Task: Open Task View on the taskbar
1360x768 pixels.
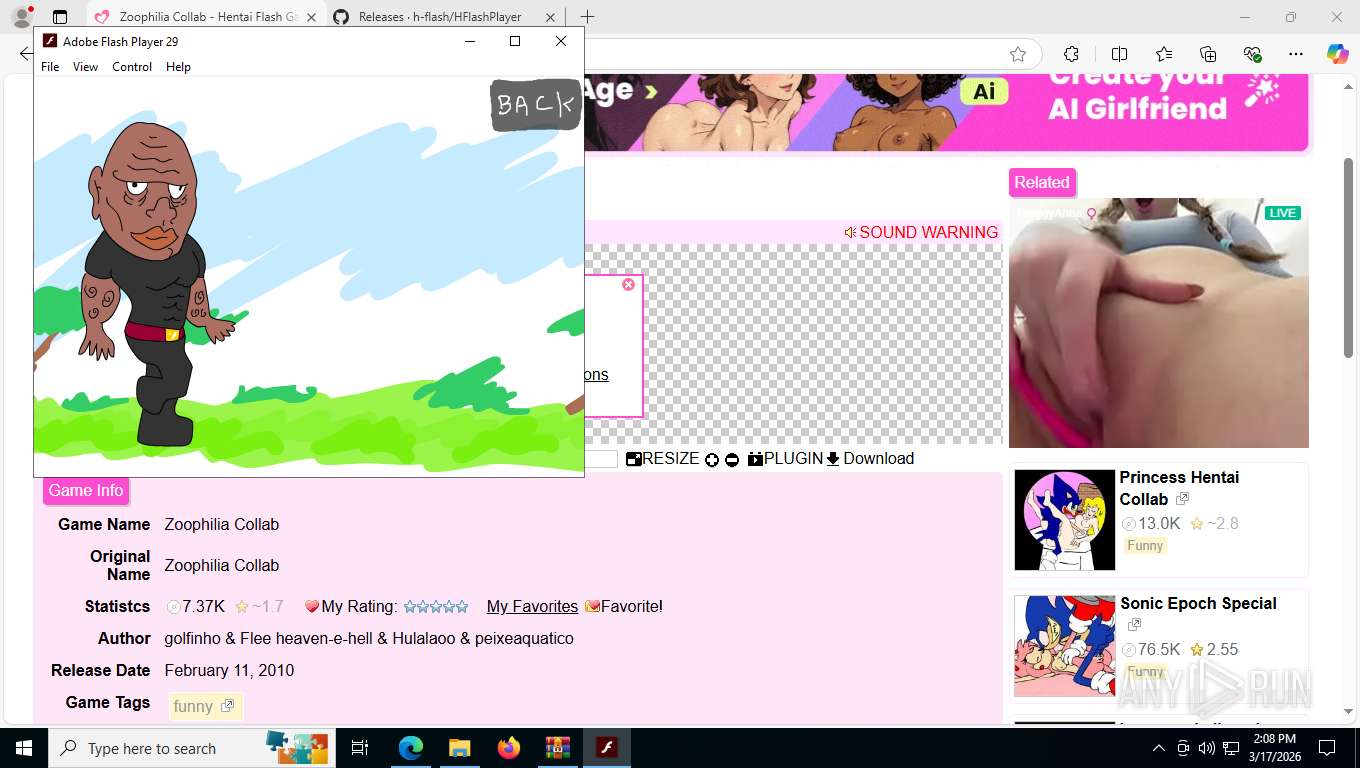Action: click(361, 748)
